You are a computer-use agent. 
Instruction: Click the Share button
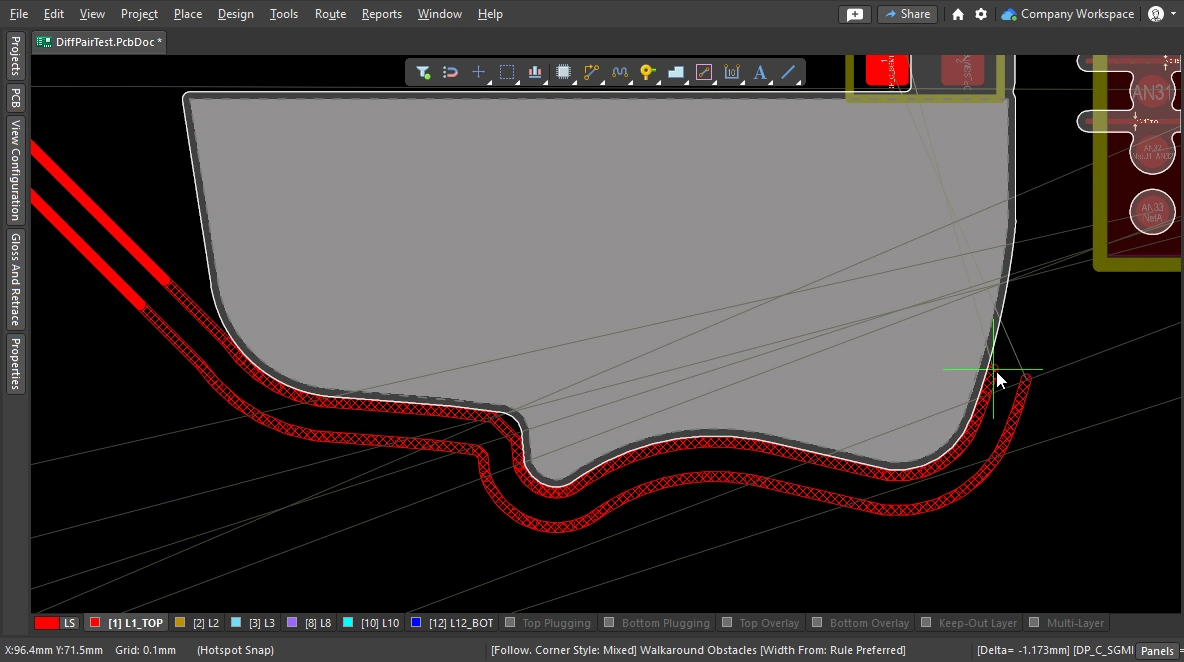tap(906, 14)
